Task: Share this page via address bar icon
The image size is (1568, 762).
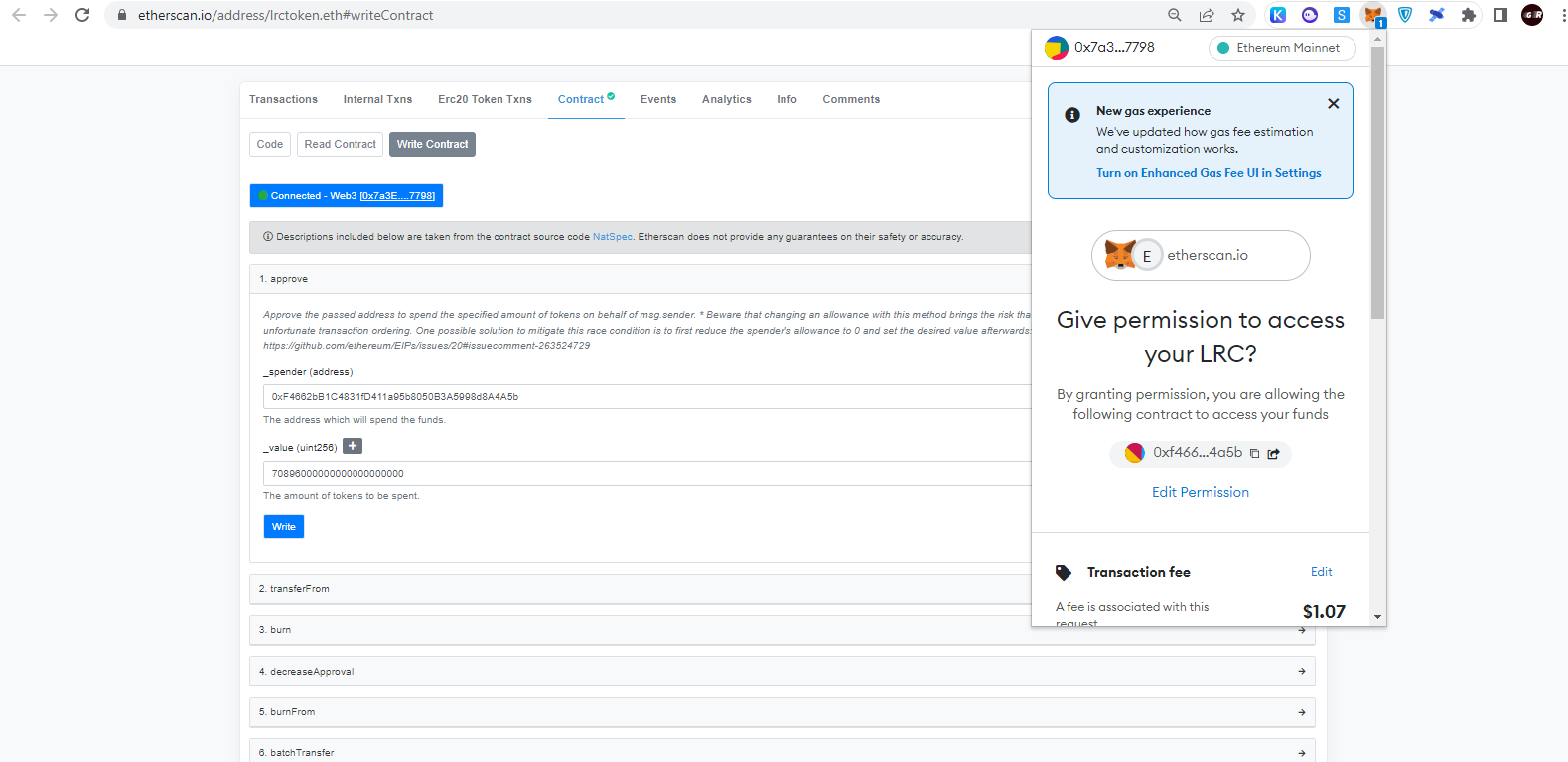Action: pyautogui.click(x=1207, y=15)
